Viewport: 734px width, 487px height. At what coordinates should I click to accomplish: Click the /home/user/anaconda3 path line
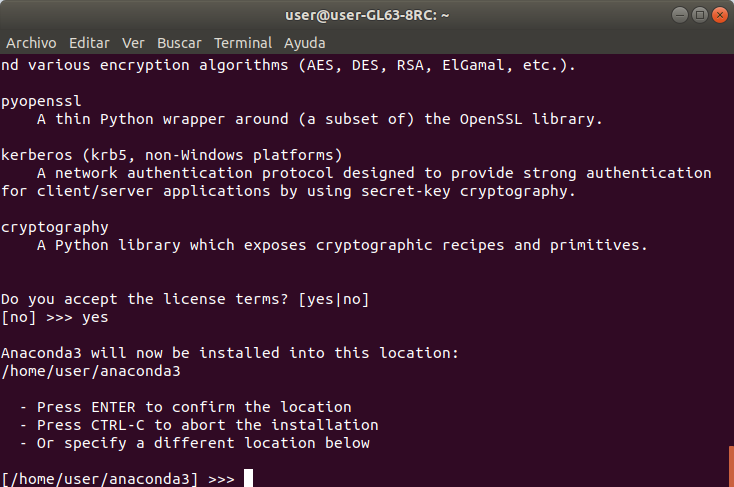pyautogui.click(x=91, y=371)
